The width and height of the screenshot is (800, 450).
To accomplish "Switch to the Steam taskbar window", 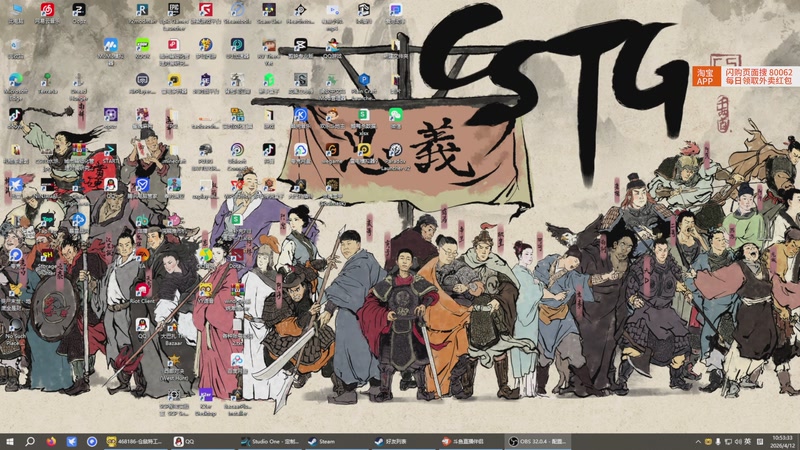I will pos(336,441).
